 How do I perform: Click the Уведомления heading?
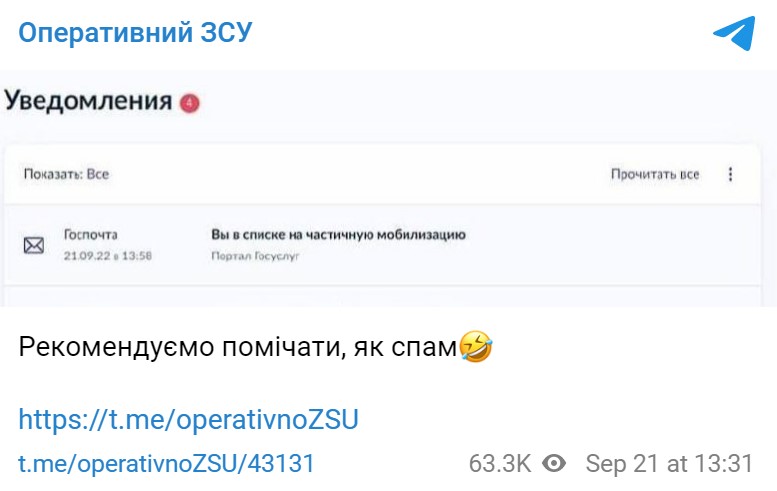(x=89, y=101)
